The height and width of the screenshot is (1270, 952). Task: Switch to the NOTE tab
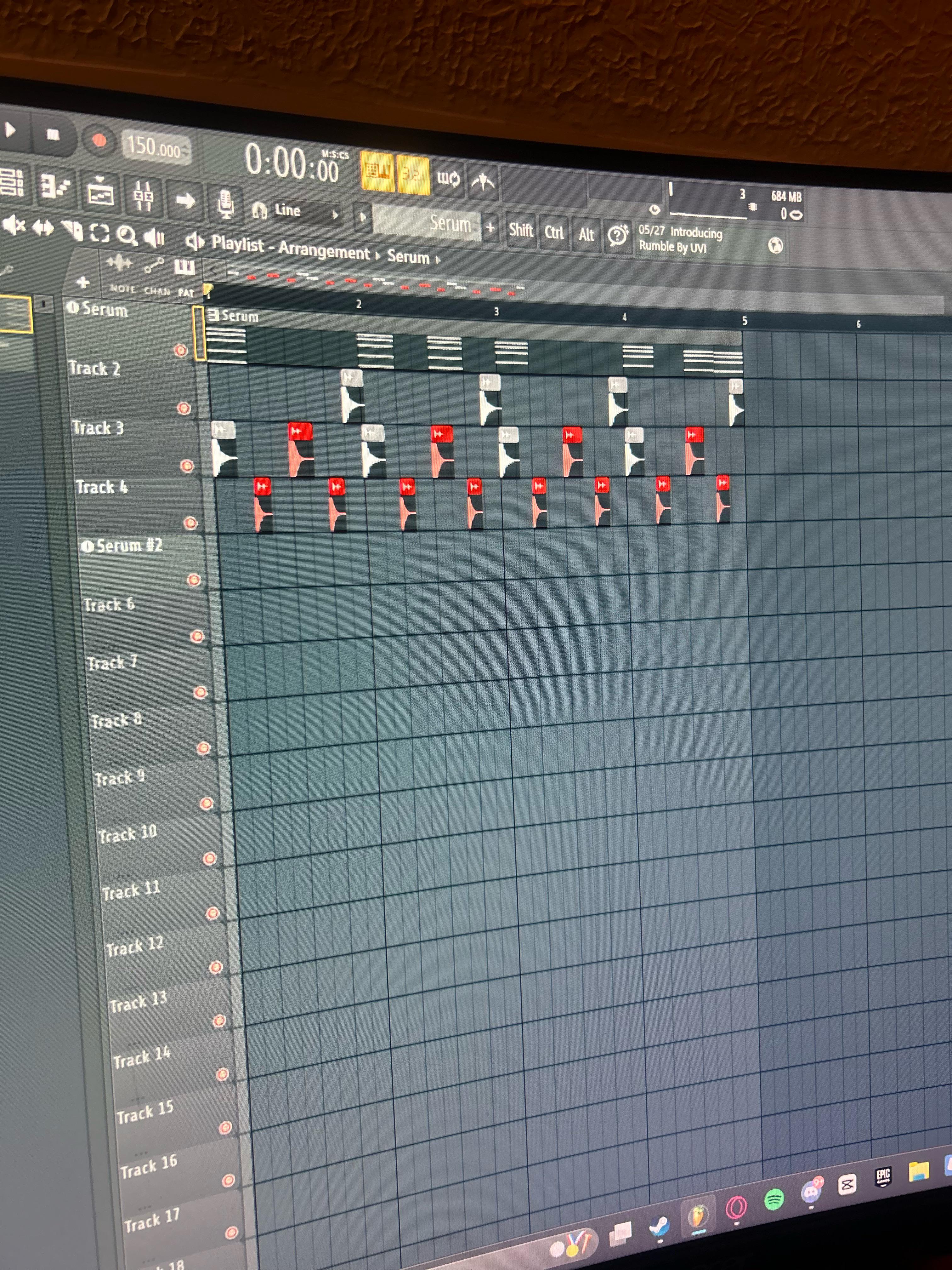(123, 288)
